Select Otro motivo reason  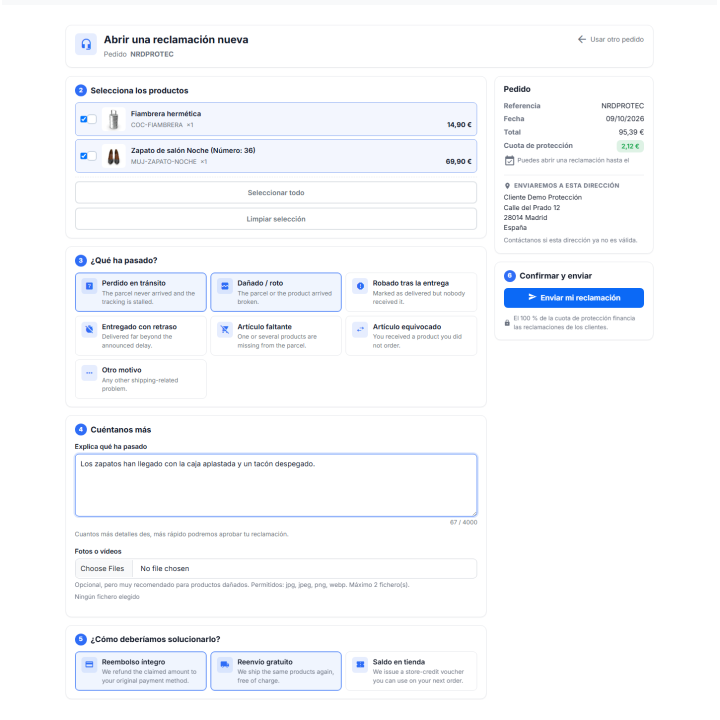[141, 379]
